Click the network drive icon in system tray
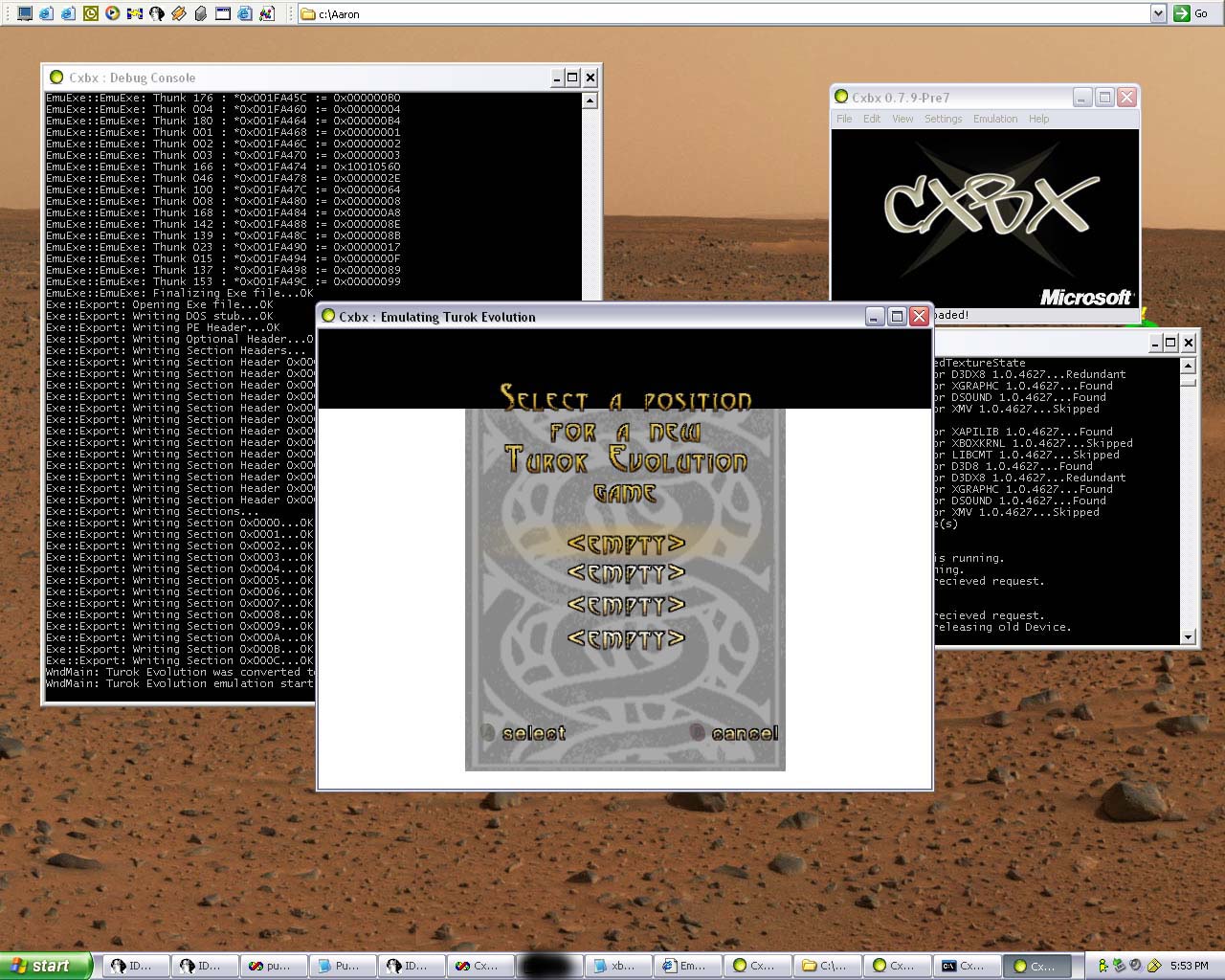Screen dimensions: 1225x980 coord(1119,966)
